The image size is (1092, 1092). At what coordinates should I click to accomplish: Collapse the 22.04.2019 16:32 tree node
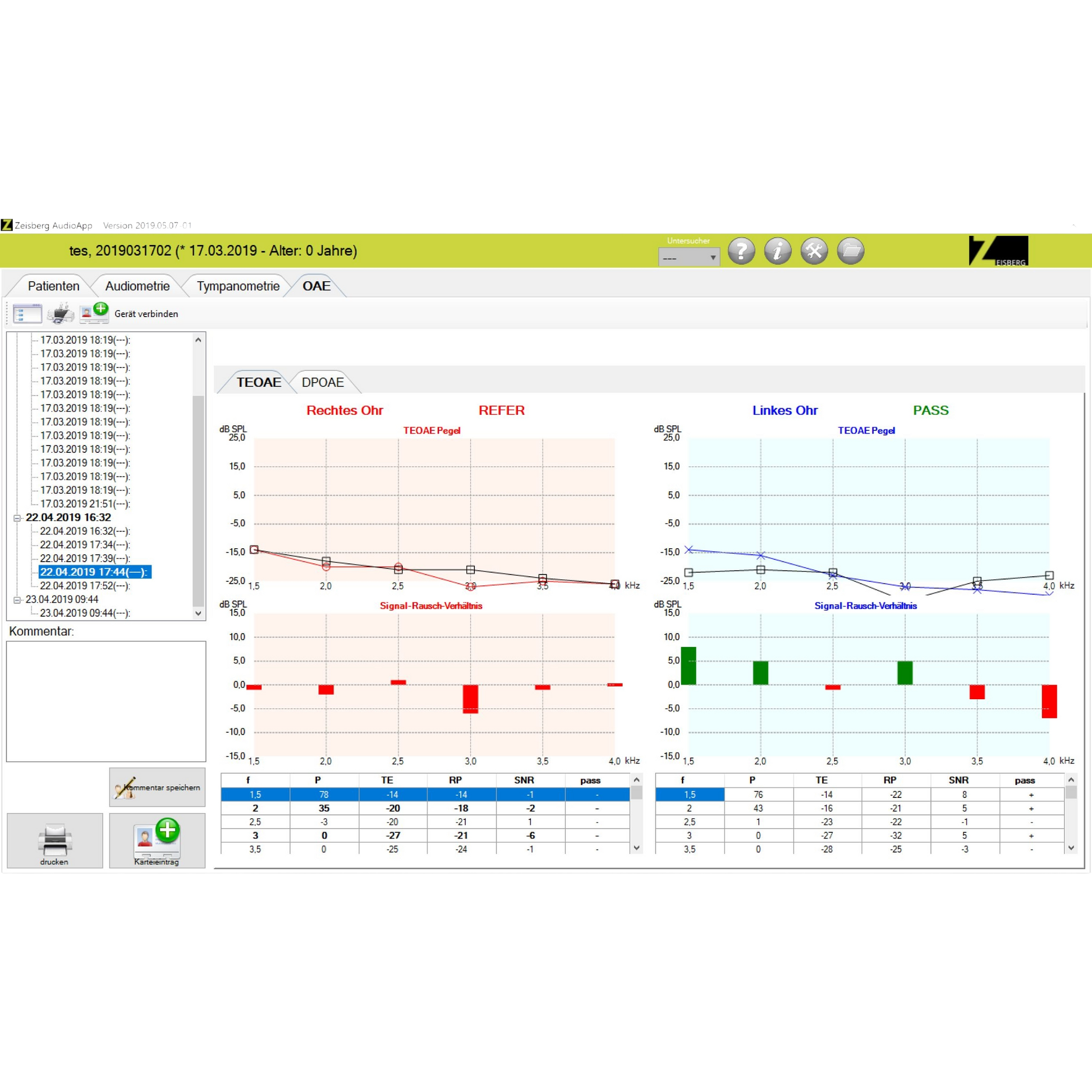pos(17,518)
